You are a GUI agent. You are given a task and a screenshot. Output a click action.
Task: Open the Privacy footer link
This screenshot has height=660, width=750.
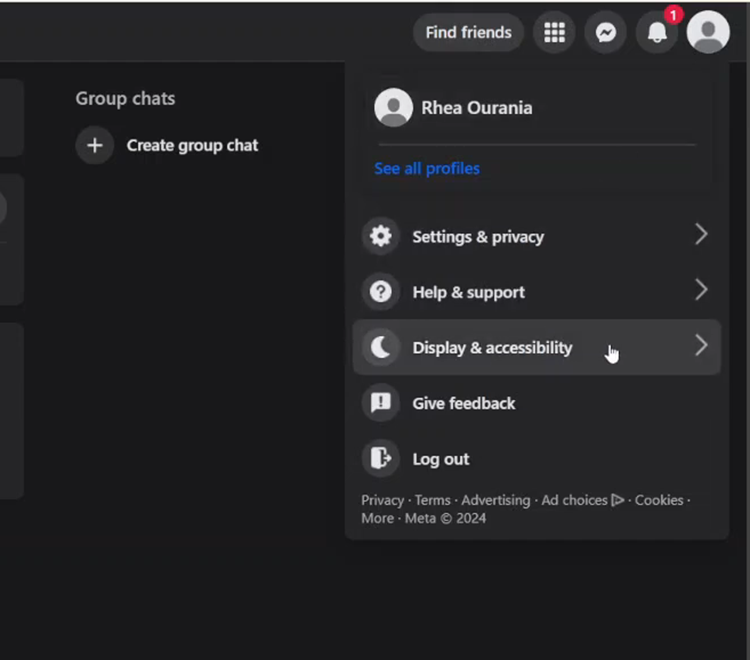[x=382, y=500]
